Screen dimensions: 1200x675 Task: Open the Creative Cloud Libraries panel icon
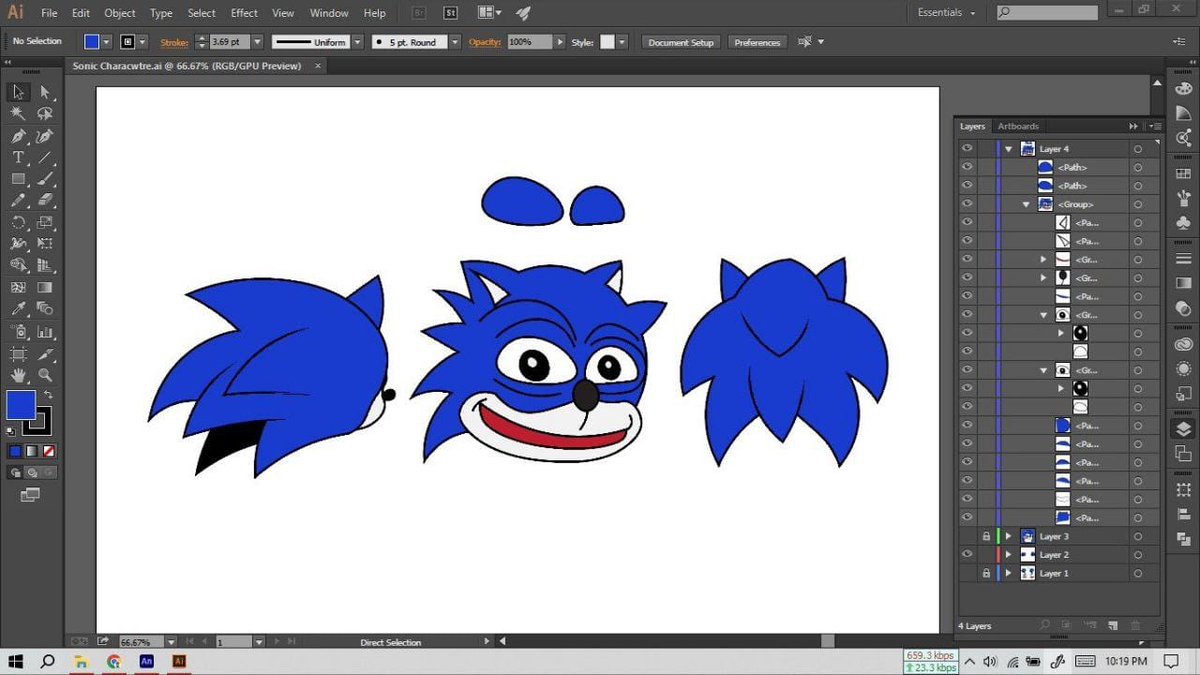pyautogui.click(x=1184, y=344)
